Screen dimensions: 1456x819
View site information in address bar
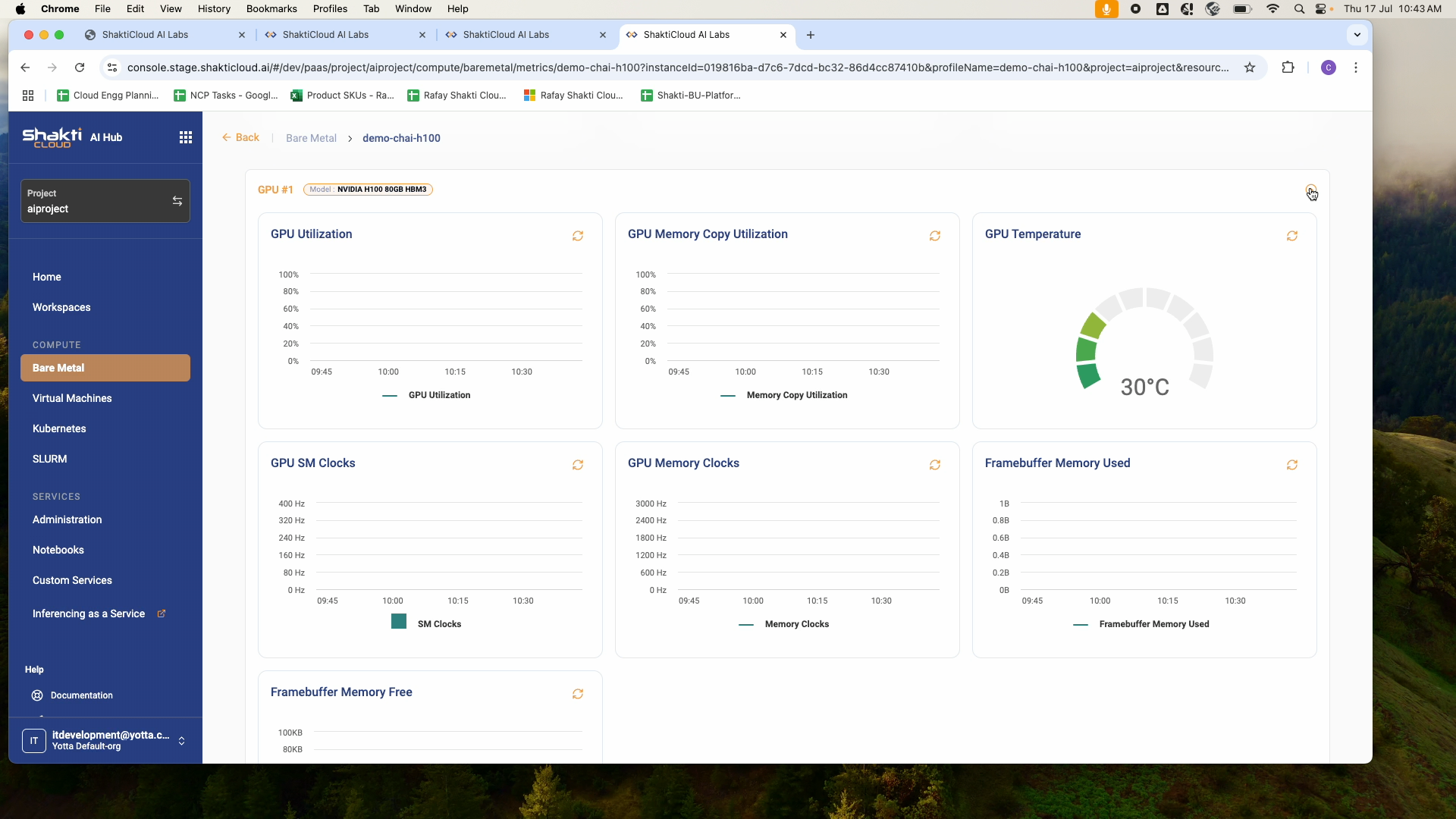(x=112, y=67)
